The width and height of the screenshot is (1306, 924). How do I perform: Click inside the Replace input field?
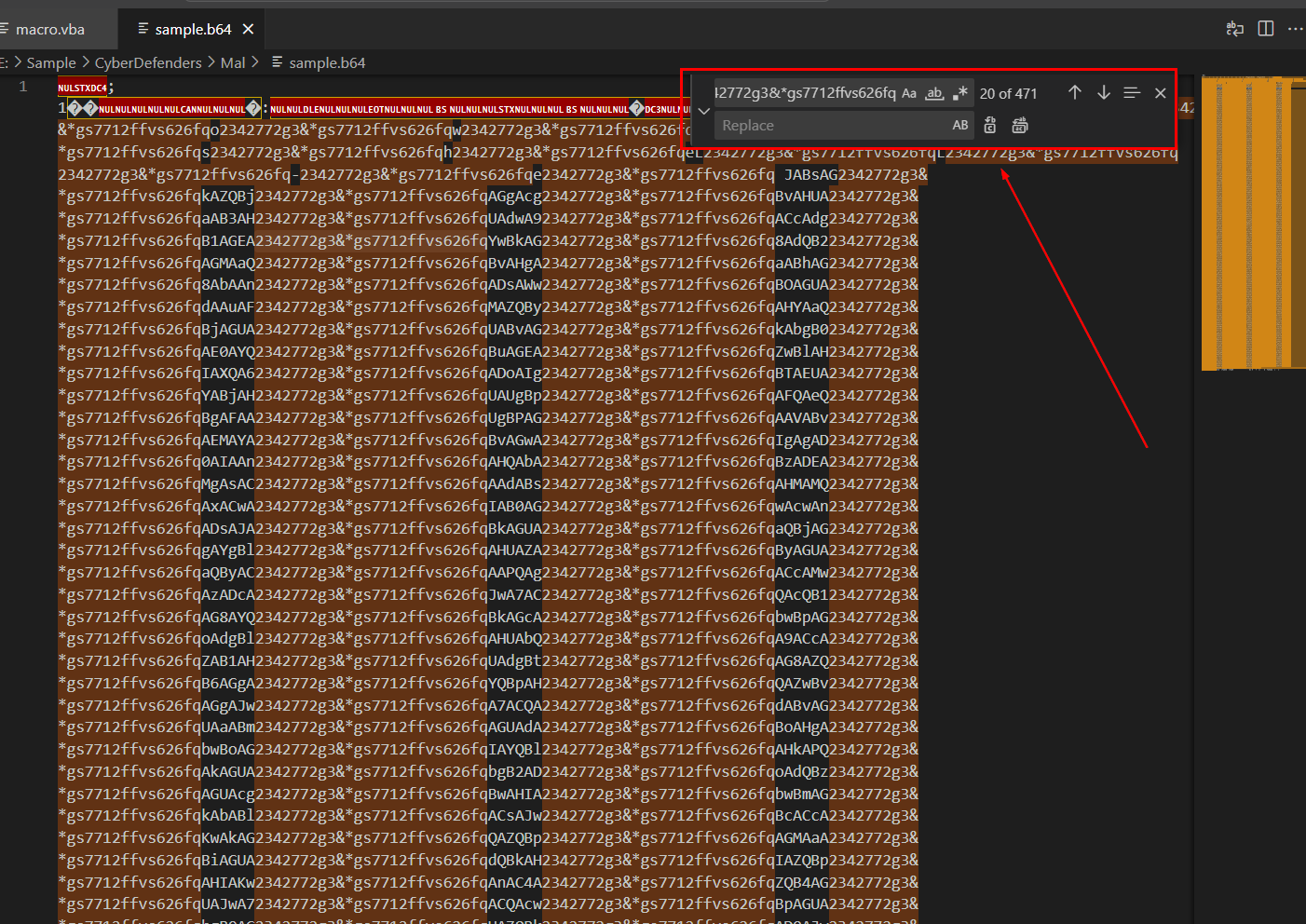(829, 125)
